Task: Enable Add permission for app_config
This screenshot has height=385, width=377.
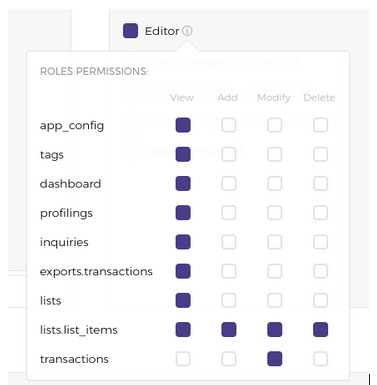Action: 229,125
